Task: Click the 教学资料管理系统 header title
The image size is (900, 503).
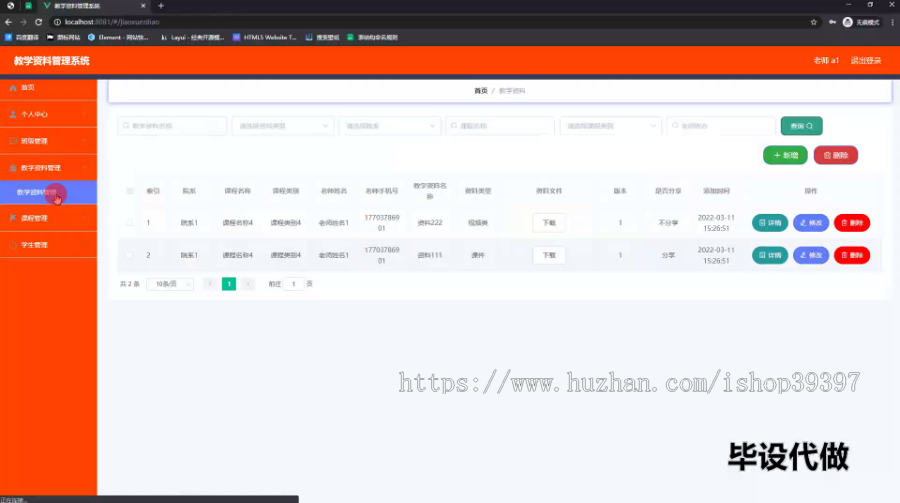Action: tap(52, 61)
